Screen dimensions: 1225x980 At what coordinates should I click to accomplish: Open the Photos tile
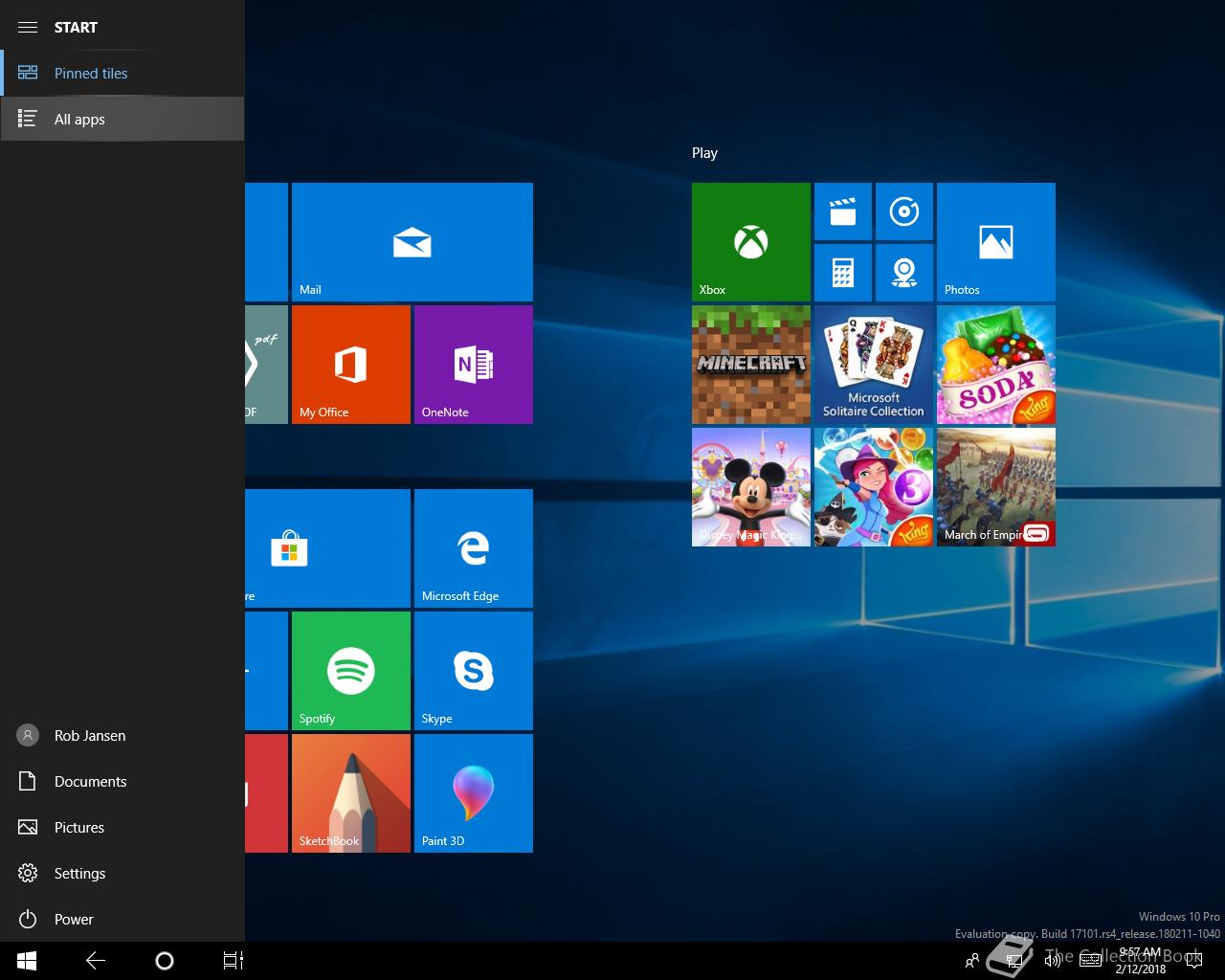point(996,242)
